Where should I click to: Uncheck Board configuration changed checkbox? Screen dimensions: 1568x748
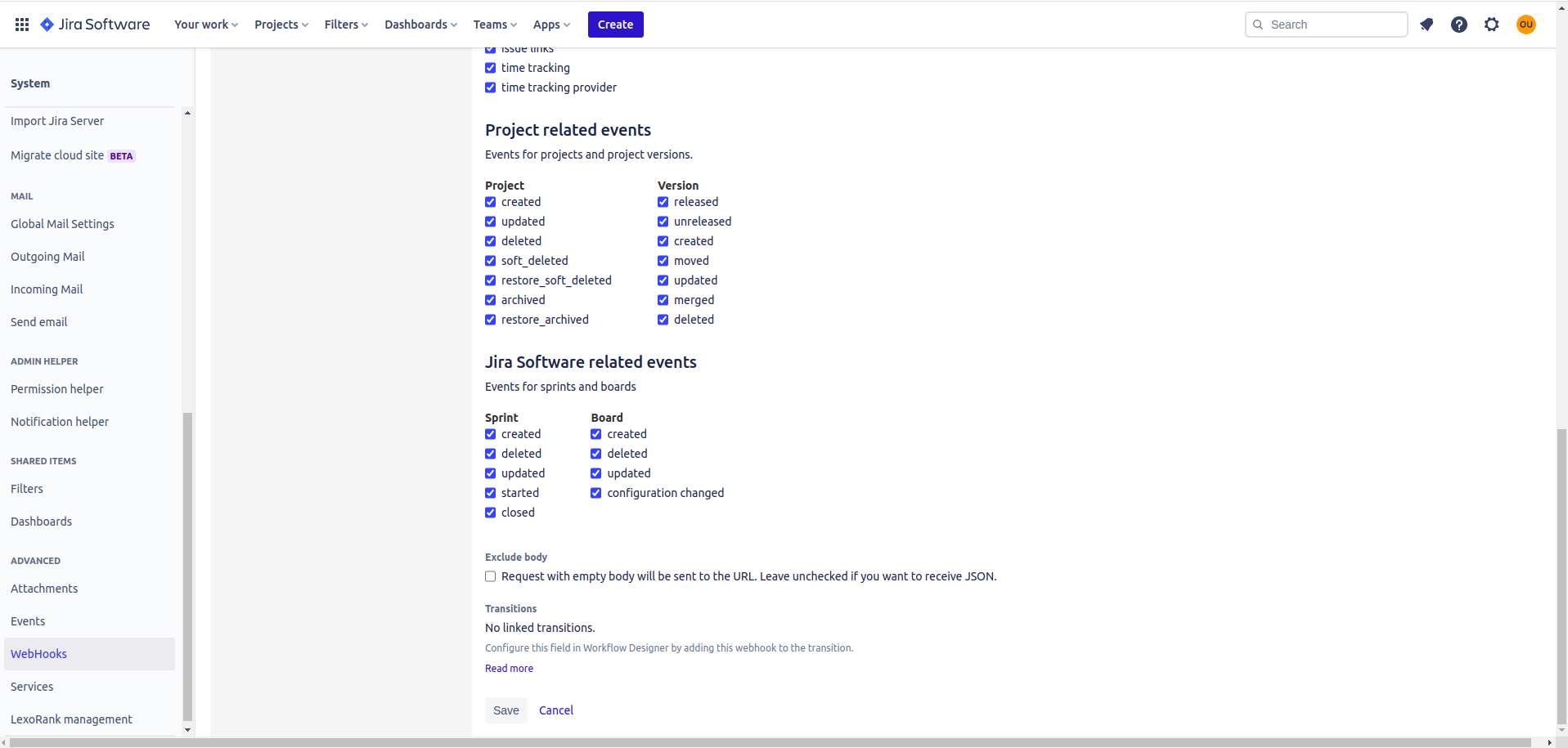click(x=596, y=493)
